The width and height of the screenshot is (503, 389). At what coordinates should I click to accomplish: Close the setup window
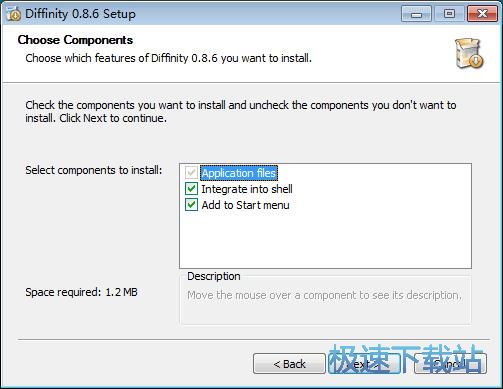tap(482, 14)
